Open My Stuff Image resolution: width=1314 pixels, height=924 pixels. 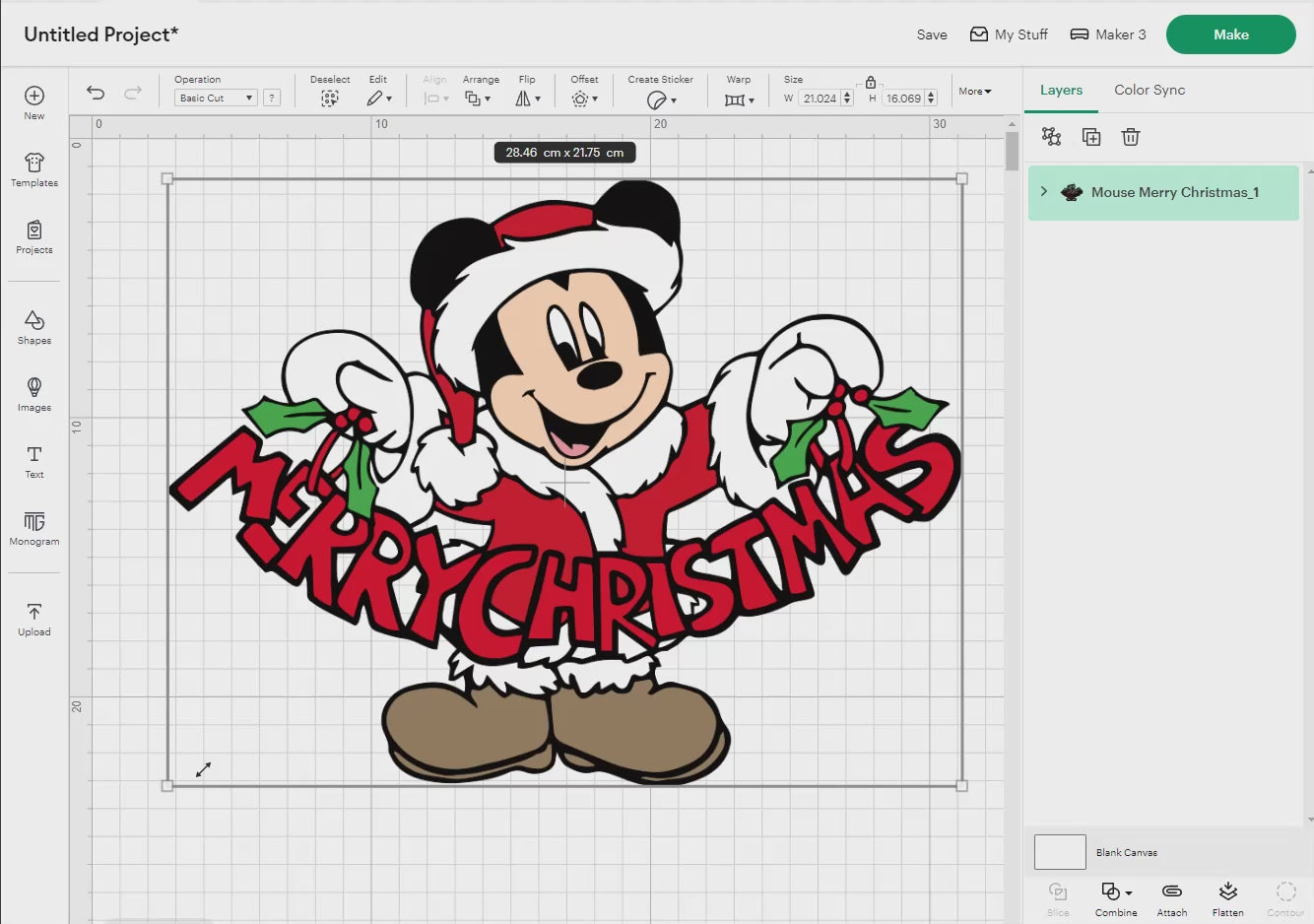tap(1009, 34)
